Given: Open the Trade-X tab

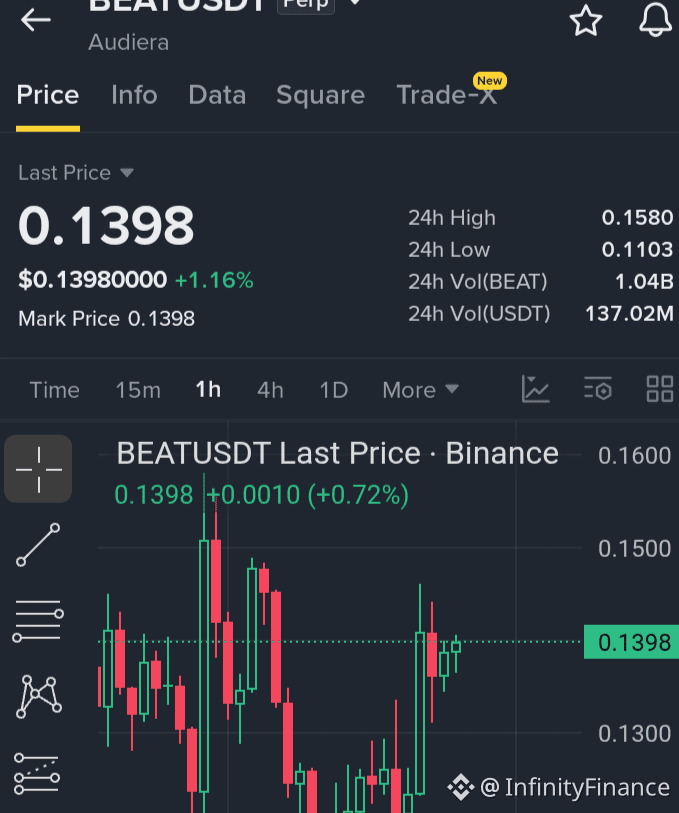Looking at the screenshot, I should tap(447, 95).
